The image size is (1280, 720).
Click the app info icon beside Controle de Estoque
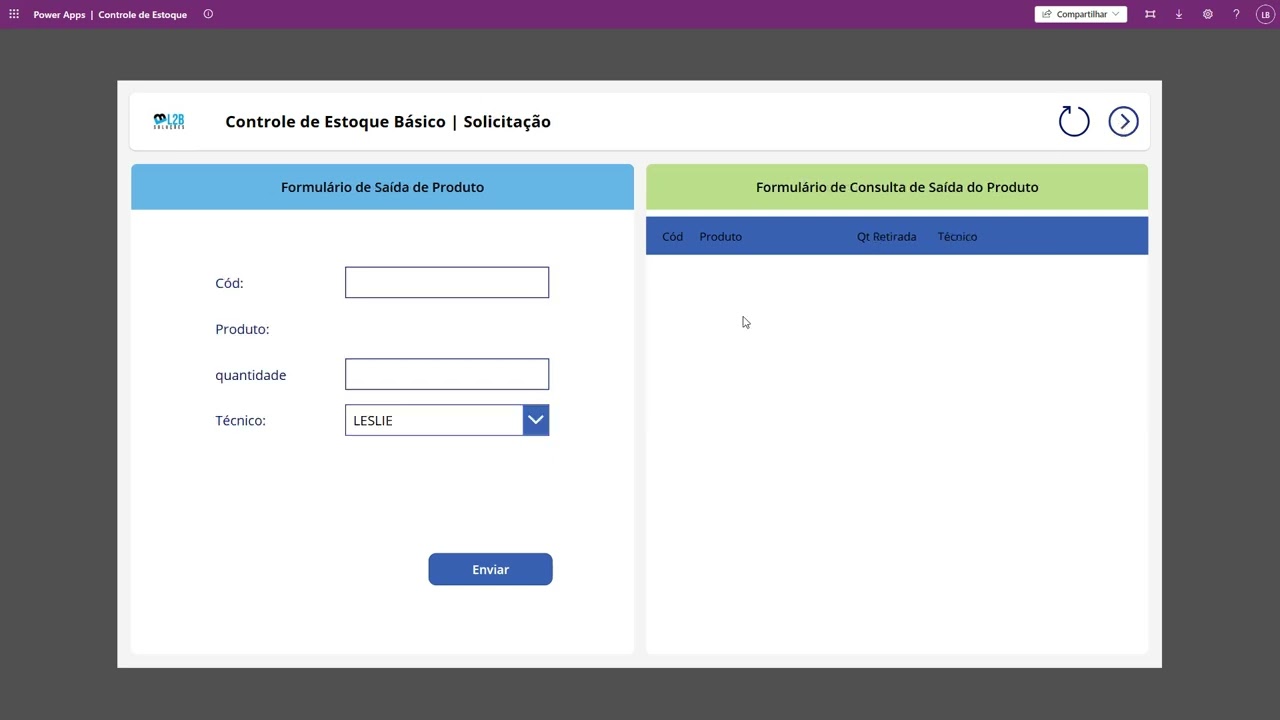[x=208, y=14]
